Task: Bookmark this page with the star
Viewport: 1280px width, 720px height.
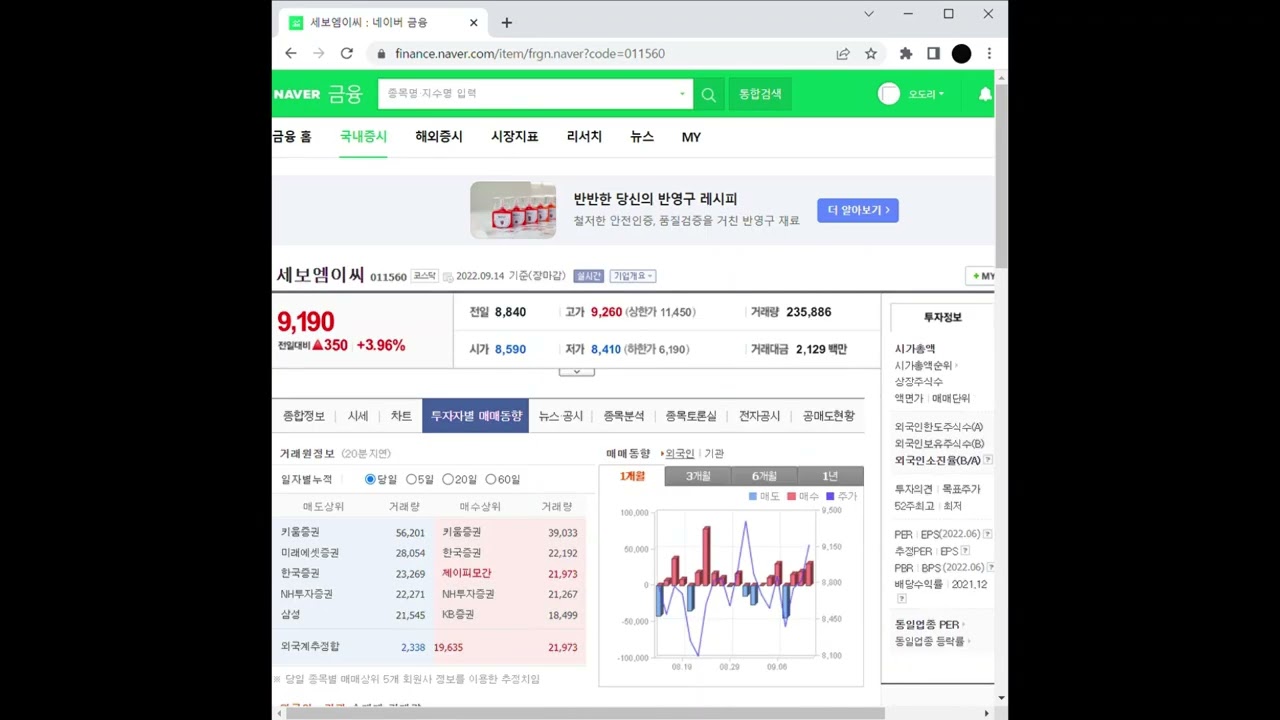Action: [x=871, y=54]
